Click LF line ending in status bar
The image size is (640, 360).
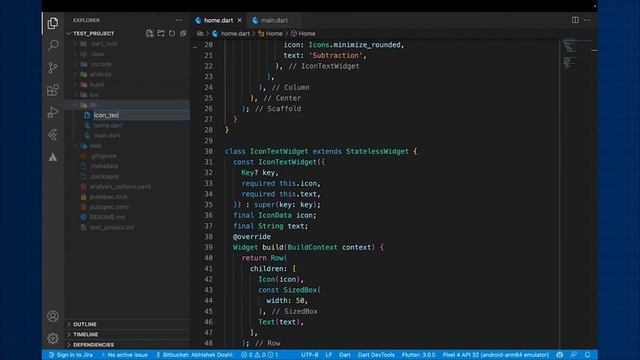click(x=329, y=355)
